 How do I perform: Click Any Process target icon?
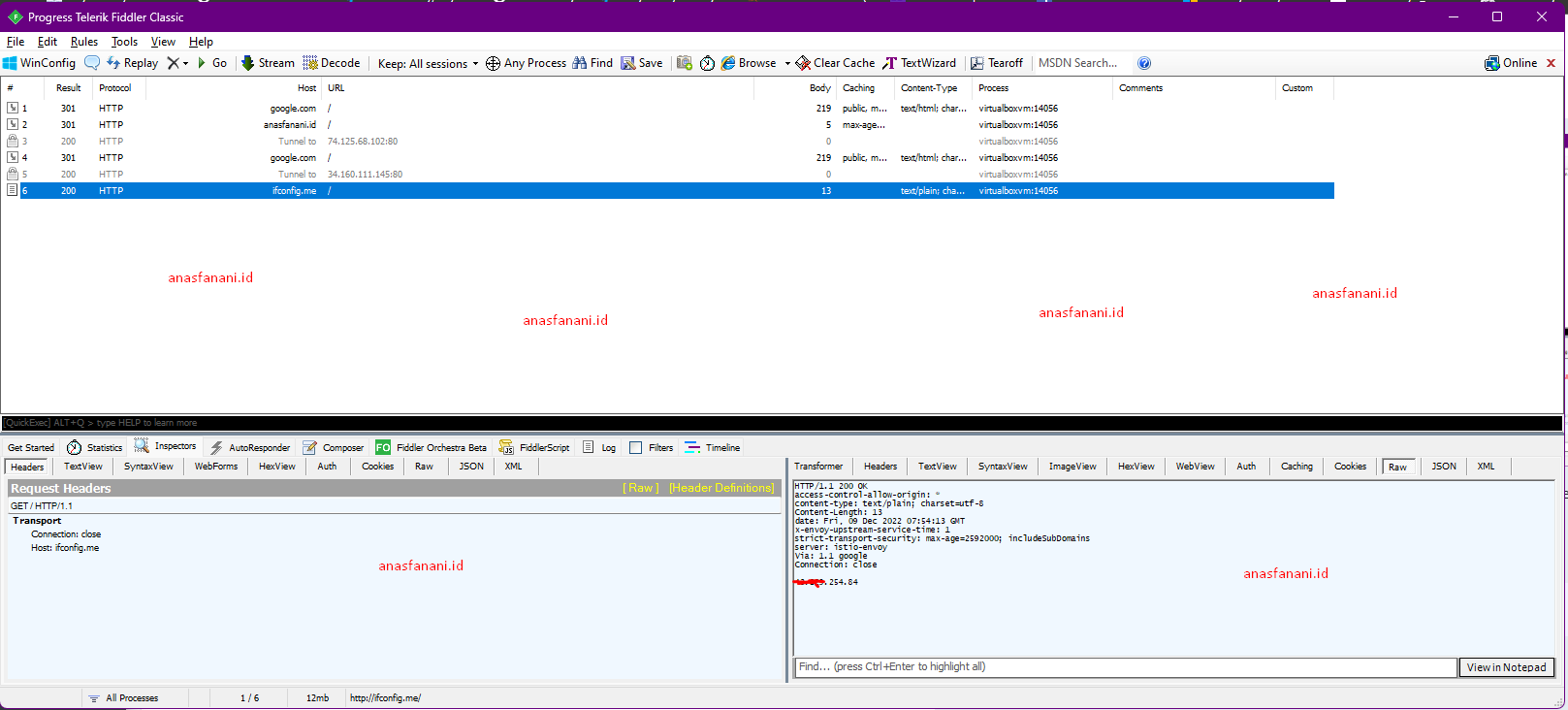[x=526, y=63]
